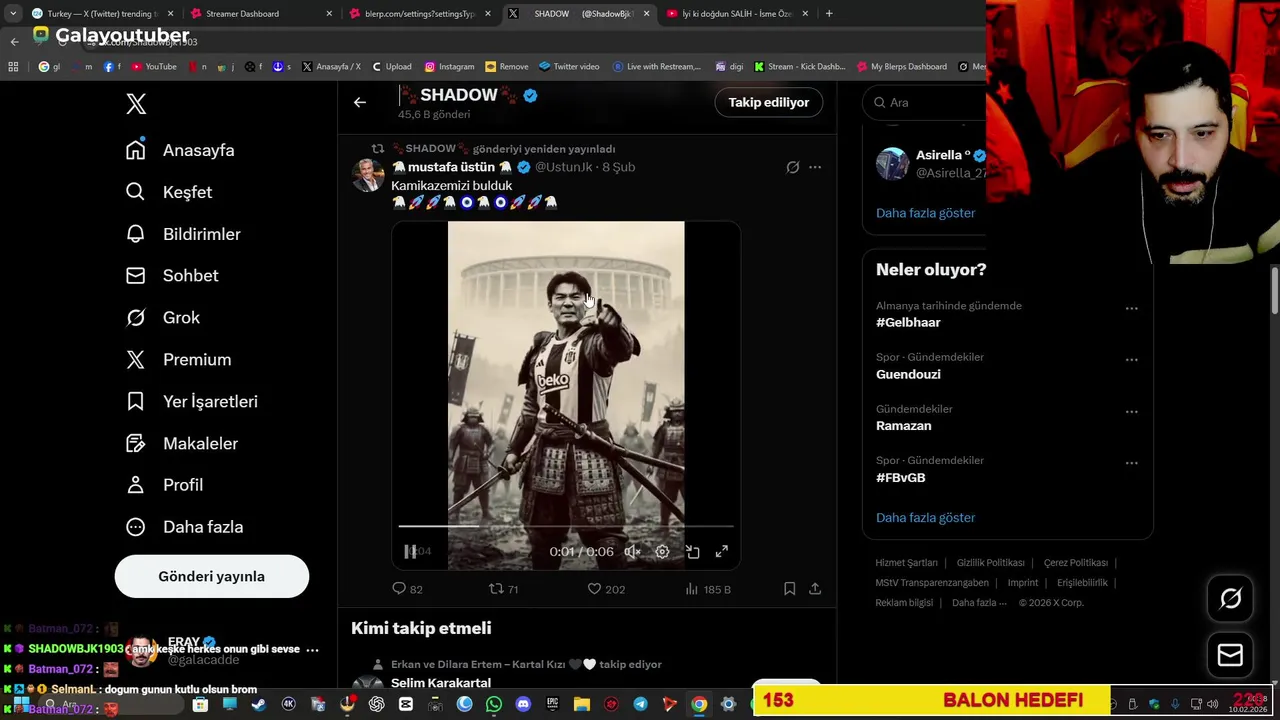Image resolution: width=1280 pixels, height=720 pixels.
Task: Open the more menu beside #FBvGB
Action: [x=1132, y=463]
